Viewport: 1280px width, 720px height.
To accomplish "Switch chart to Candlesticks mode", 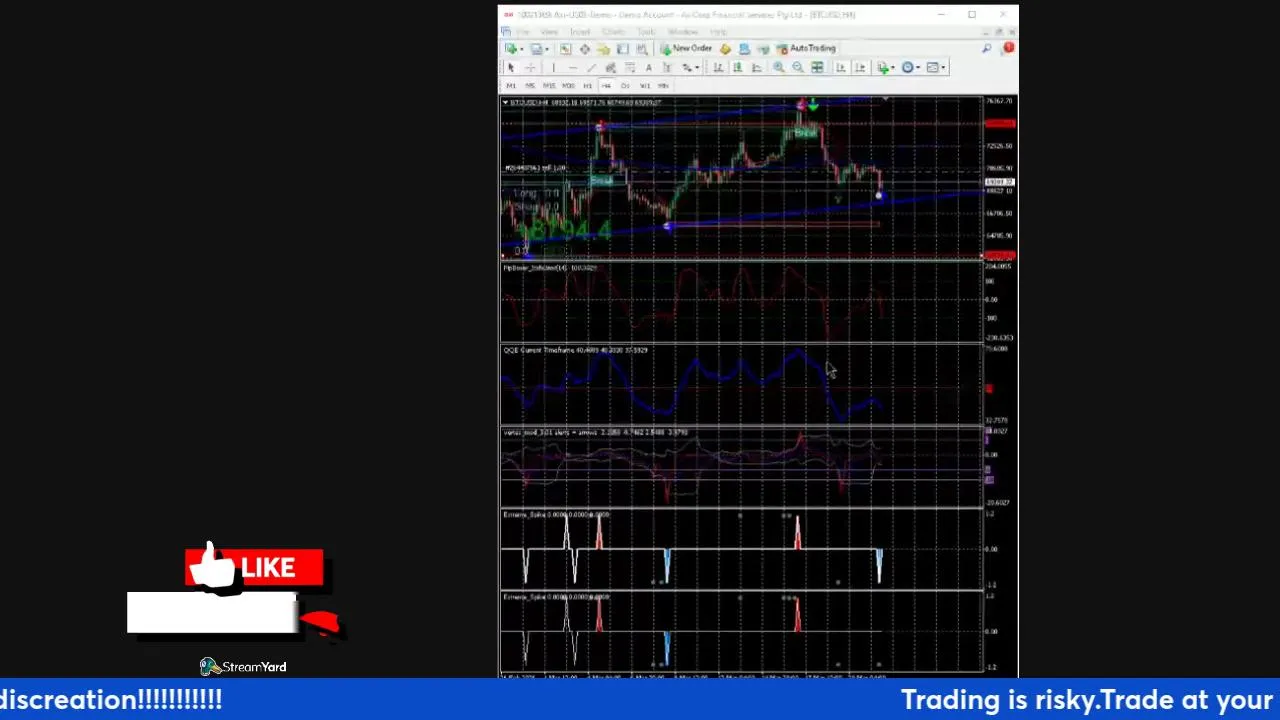I will pyautogui.click(x=738, y=67).
